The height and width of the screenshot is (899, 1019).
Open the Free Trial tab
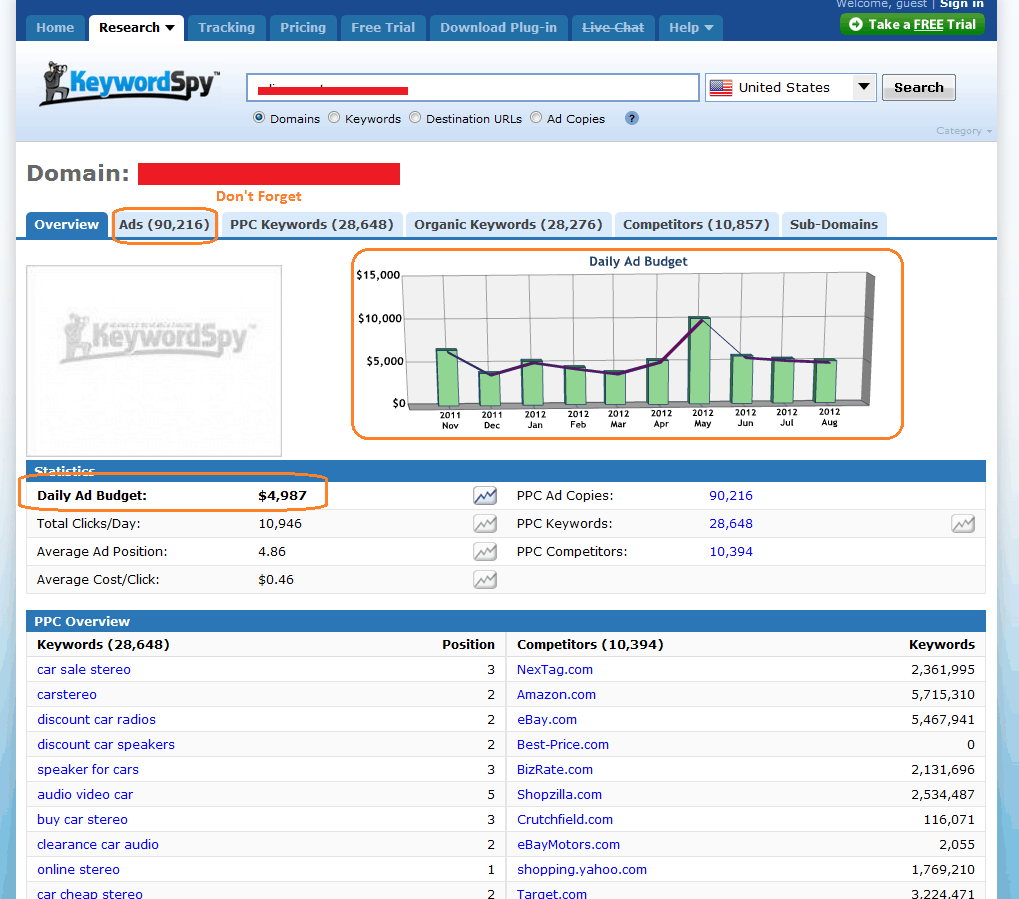pyautogui.click(x=383, y=28)
